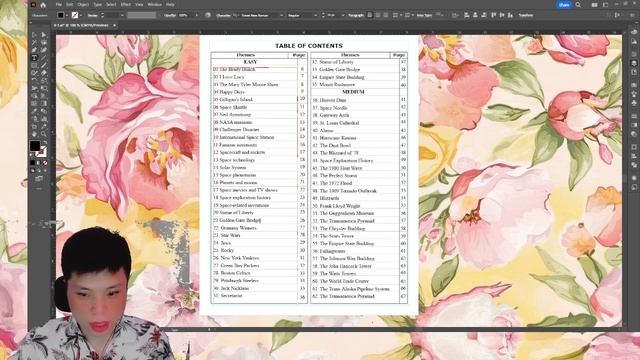Select the Artboard tool
This screenshot has width=640, height=360.
click(x=34, y=126)
